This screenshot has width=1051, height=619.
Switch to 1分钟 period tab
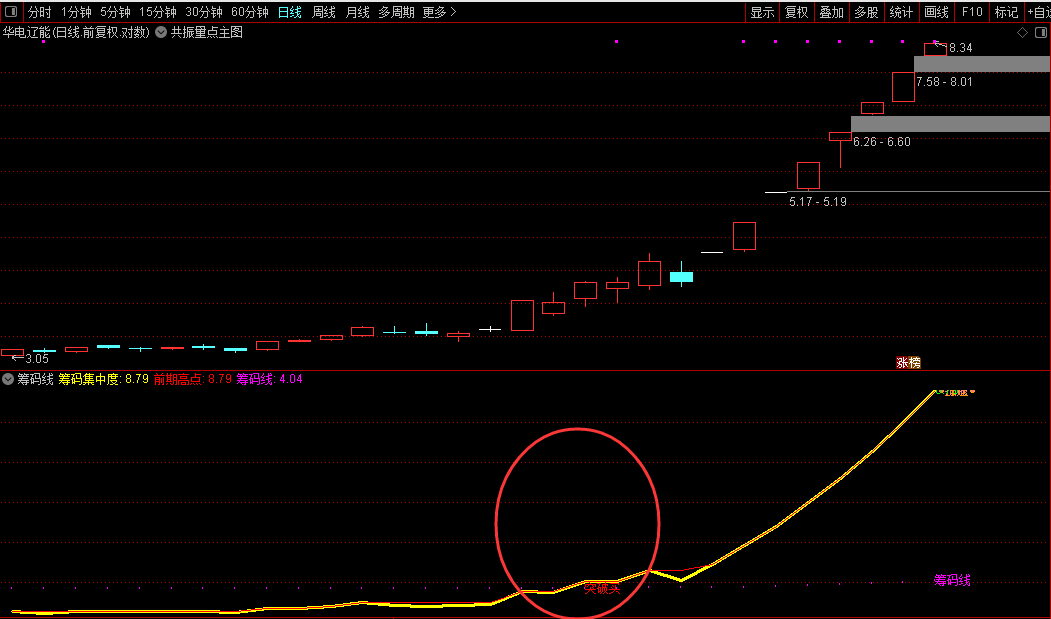point(76,12)
